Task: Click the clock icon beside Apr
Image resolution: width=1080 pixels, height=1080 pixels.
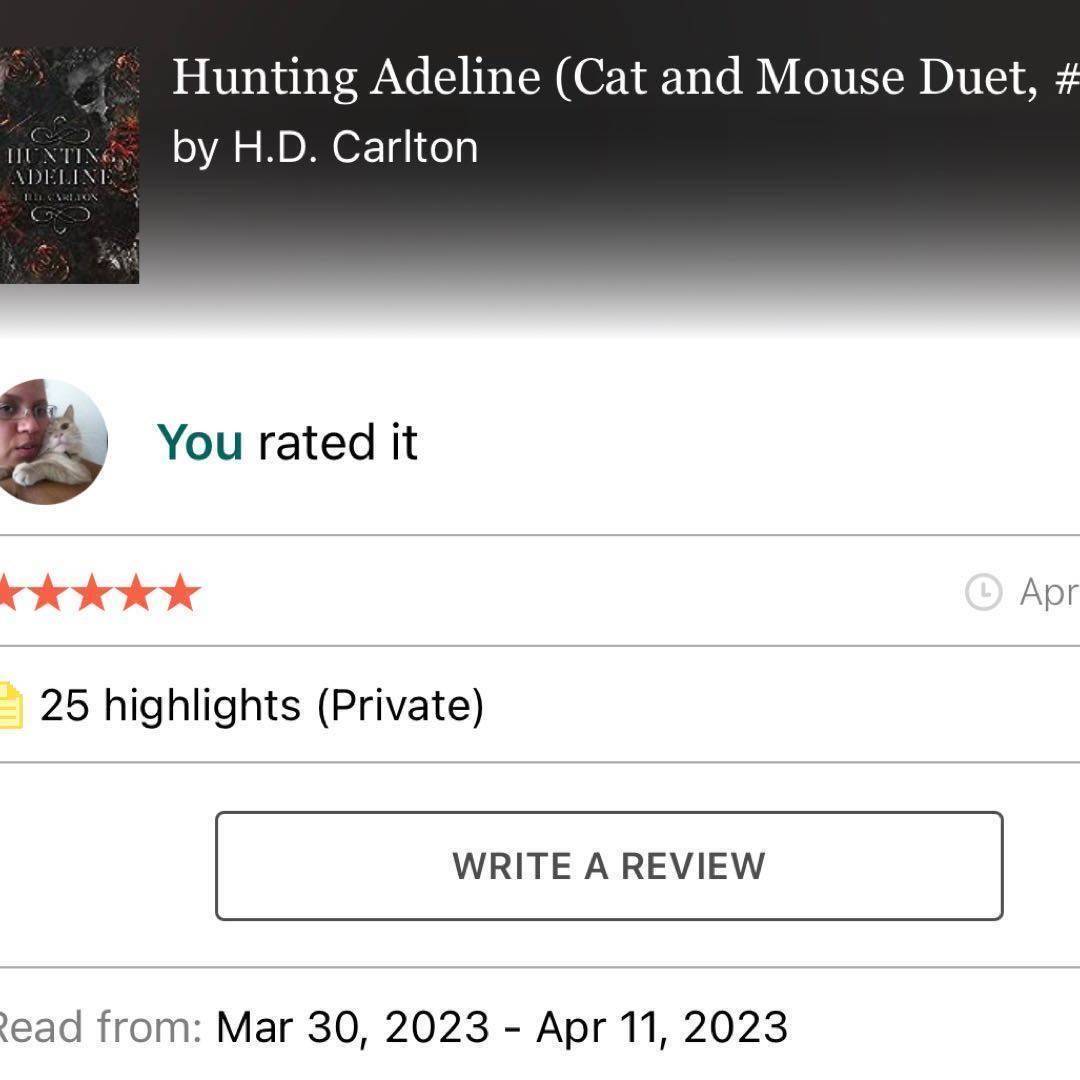Action: [983, 593]
